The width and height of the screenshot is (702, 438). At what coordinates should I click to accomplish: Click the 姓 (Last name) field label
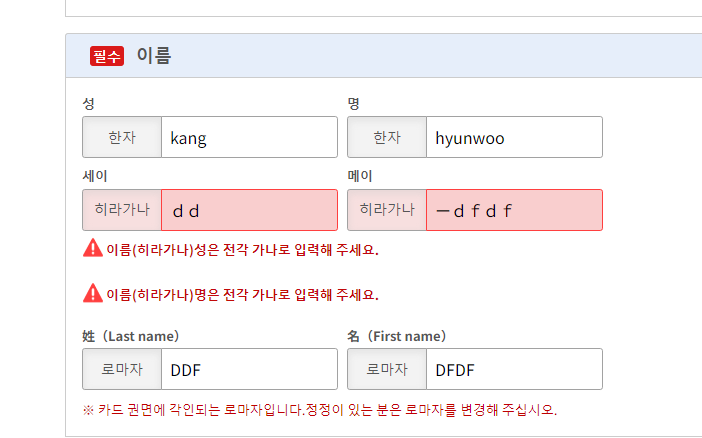[130, 336]
